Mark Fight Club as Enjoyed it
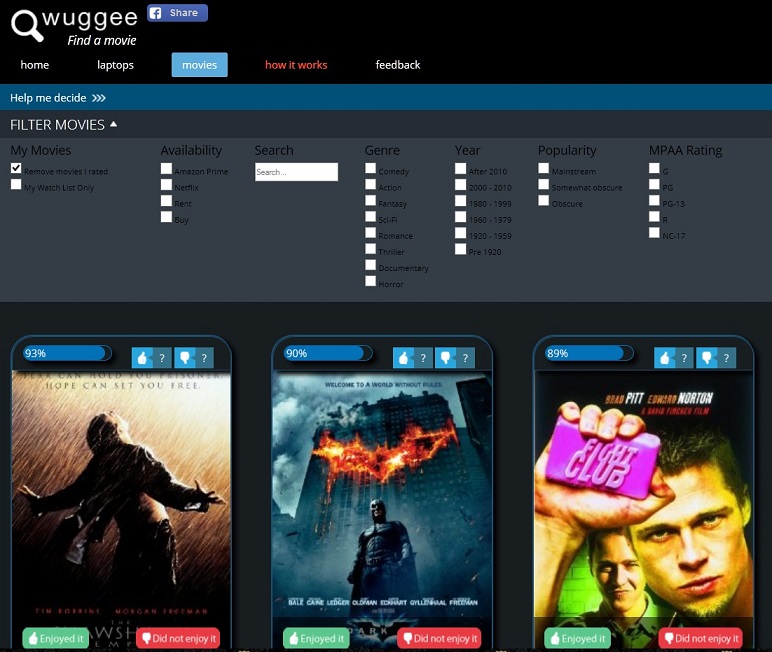 coord(578,638)
